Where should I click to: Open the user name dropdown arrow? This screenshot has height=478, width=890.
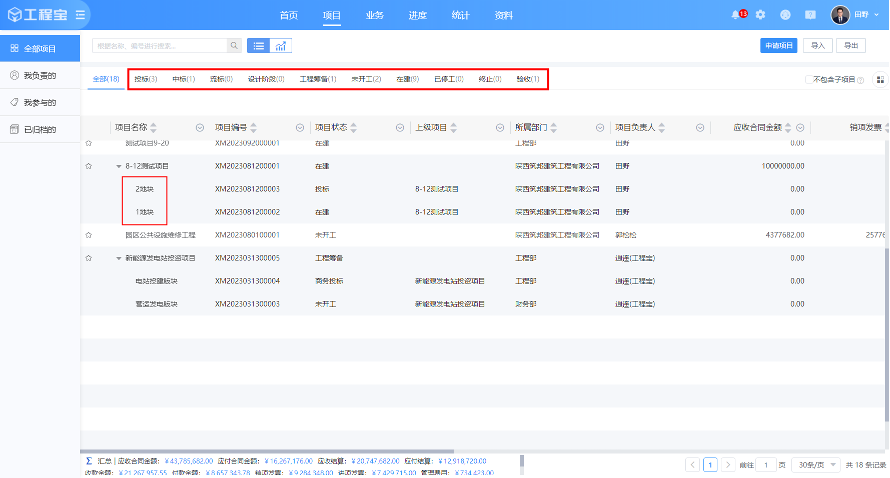click(x=877, y=15)
